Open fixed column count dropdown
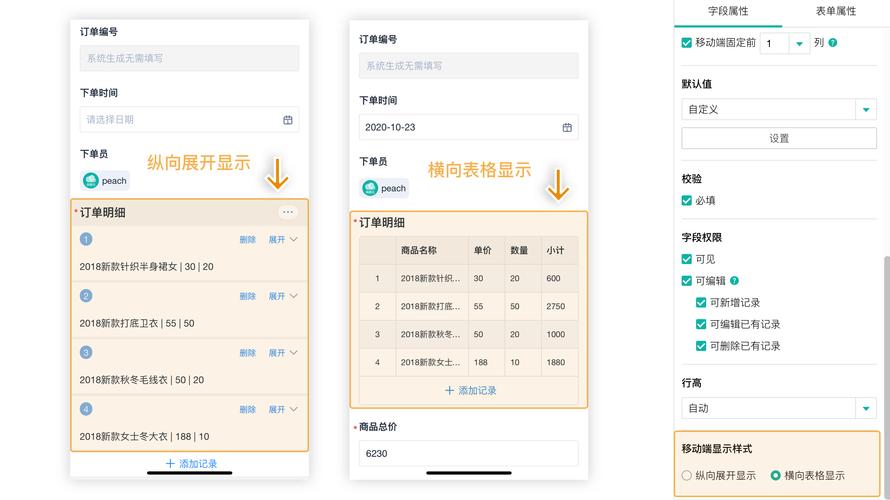The width and height of the screenshot is (890, 500). pos(799,43)
